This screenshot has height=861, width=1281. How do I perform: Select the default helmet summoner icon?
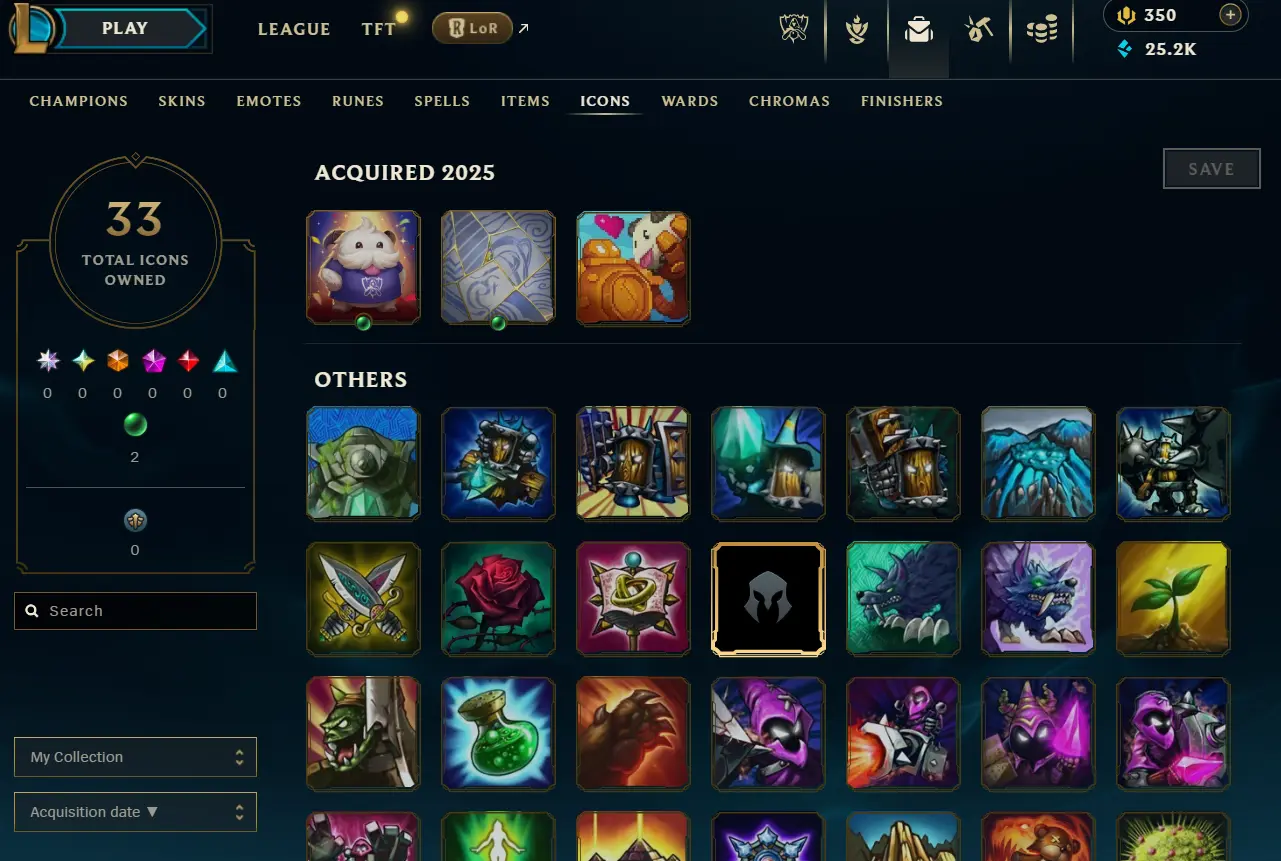click(768, 599)
